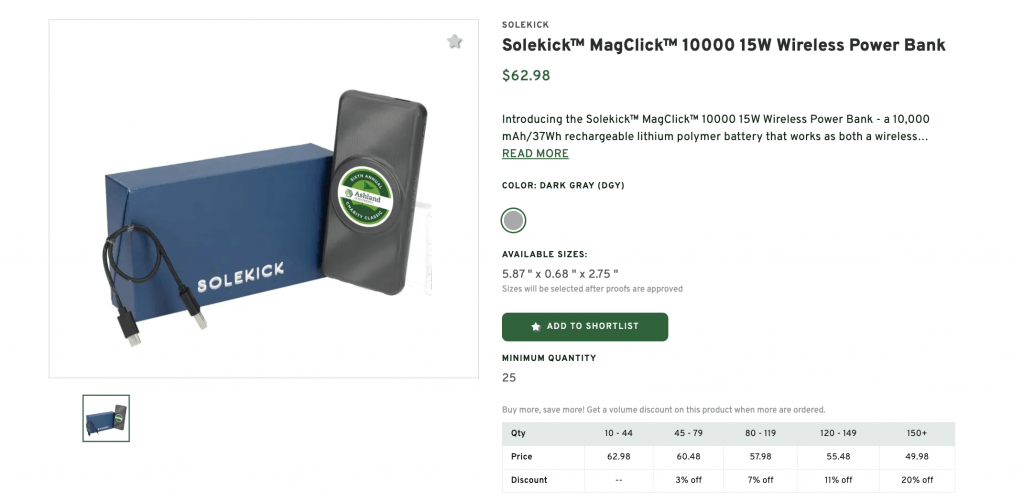1024x502 pixels.
Task: Click the 20% off discount cell
Action: pos(918,480)
